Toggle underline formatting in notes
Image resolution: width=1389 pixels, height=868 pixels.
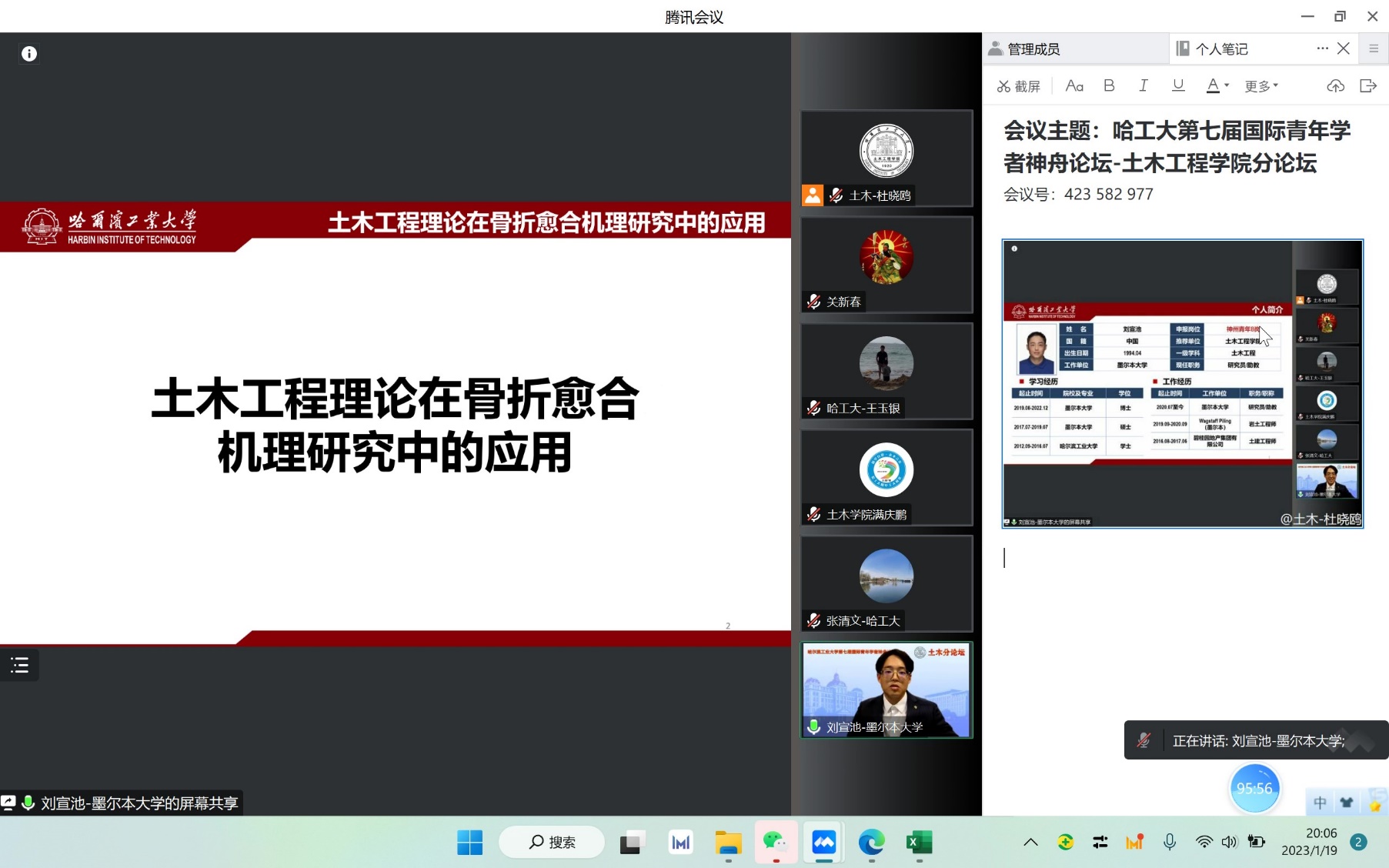pos(1178,85)
